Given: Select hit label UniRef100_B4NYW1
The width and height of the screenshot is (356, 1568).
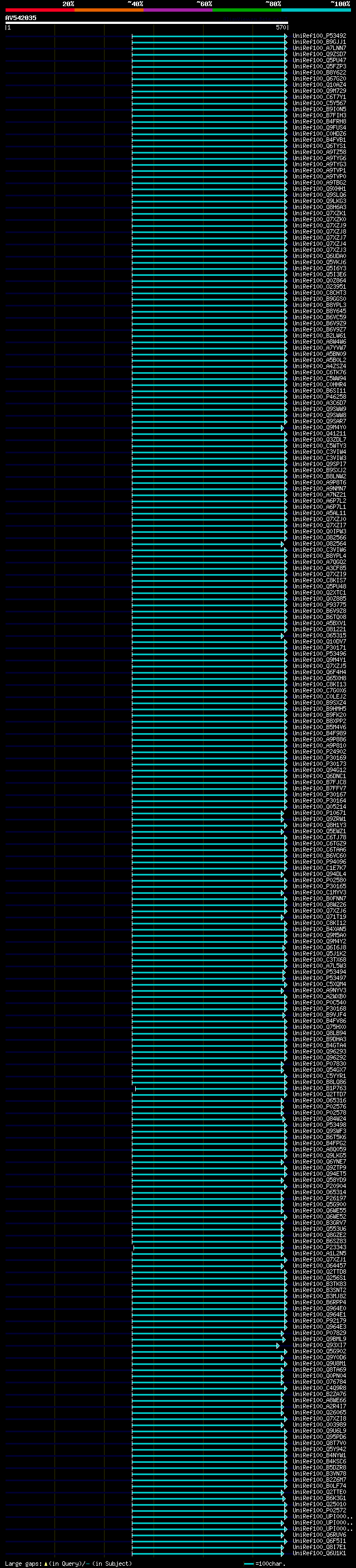Looking at the screenshot, I should click(319, 1455).
